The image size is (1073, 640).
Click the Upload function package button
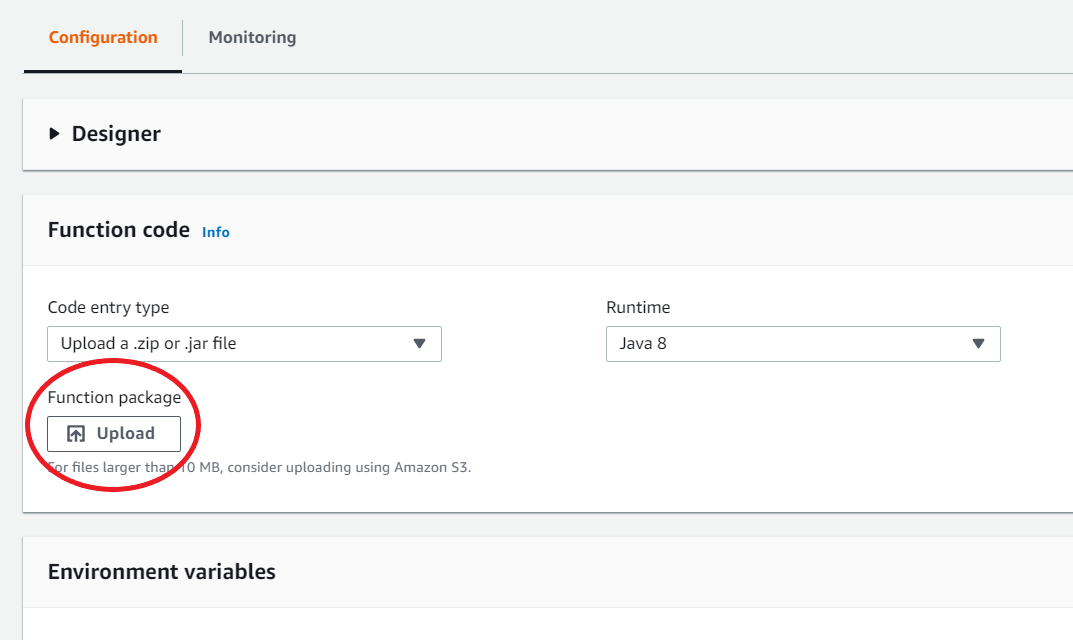point(113,433)
